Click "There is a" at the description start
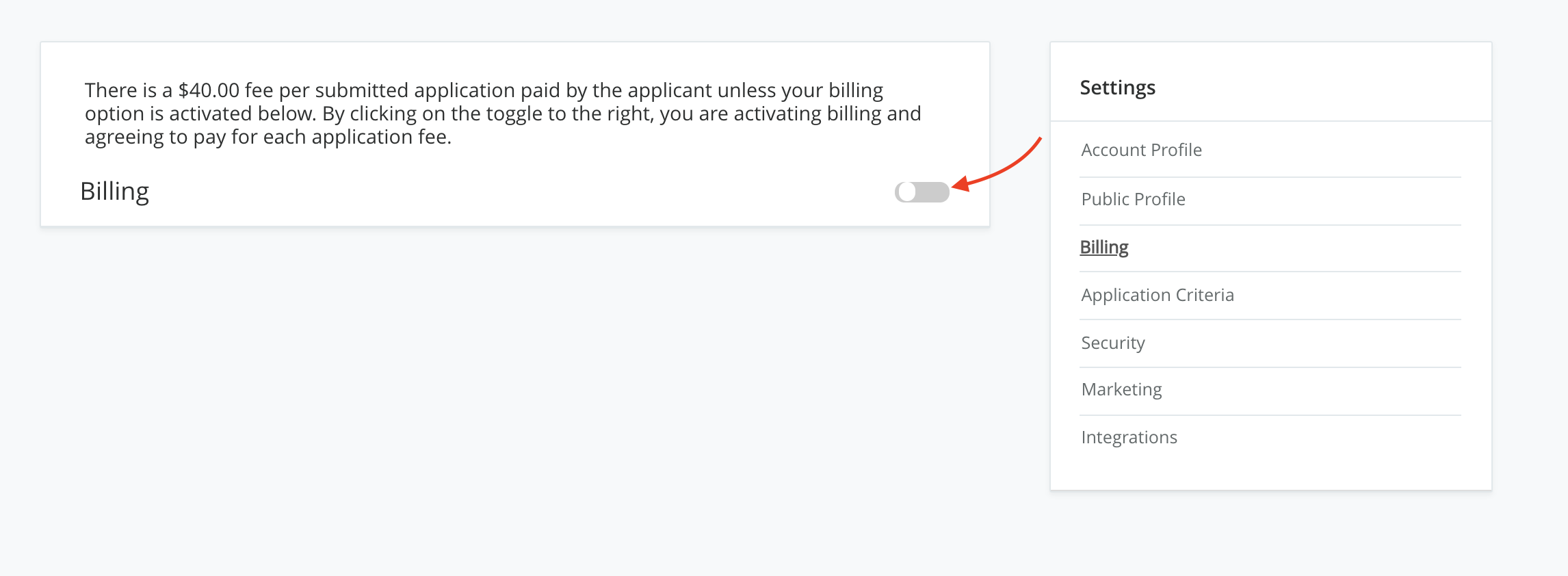1568x576 pixels. (129, 90)
